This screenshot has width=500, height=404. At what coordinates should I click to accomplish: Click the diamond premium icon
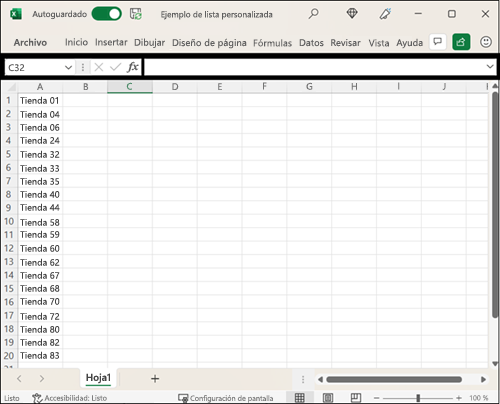[352, 14]
